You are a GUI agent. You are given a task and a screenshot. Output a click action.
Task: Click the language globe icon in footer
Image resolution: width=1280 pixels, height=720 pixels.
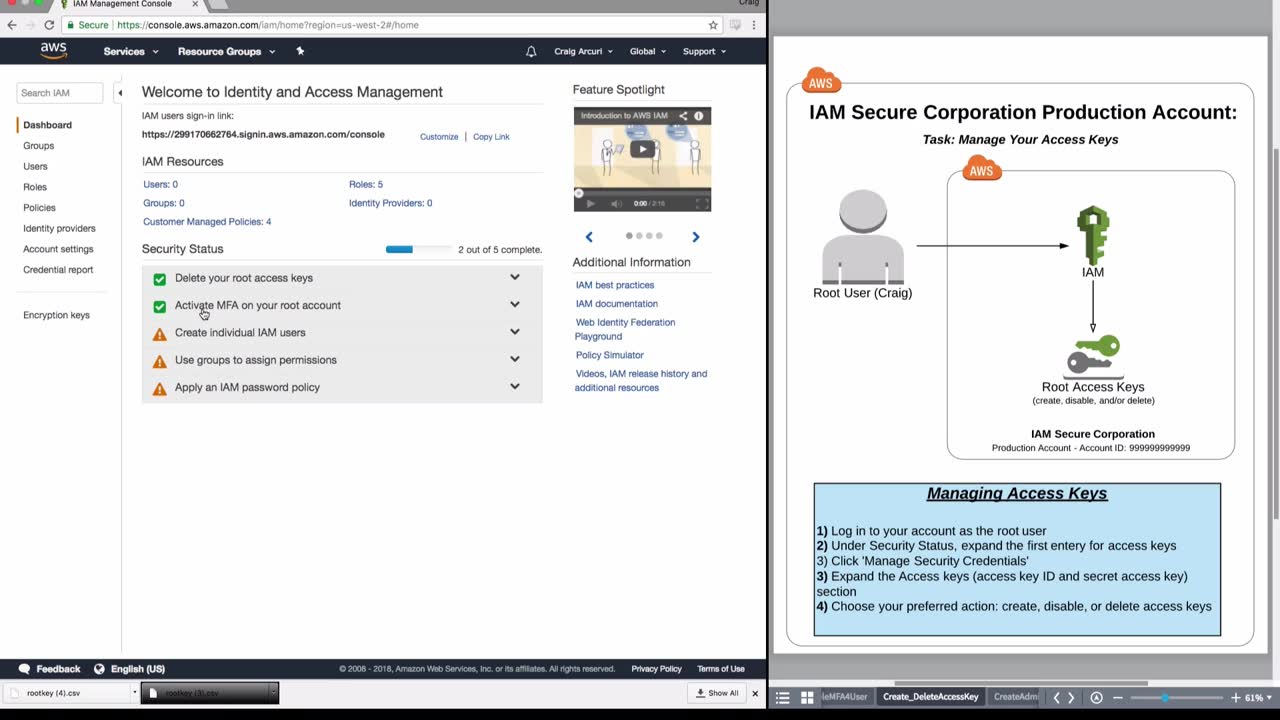(x=99, y=669)
